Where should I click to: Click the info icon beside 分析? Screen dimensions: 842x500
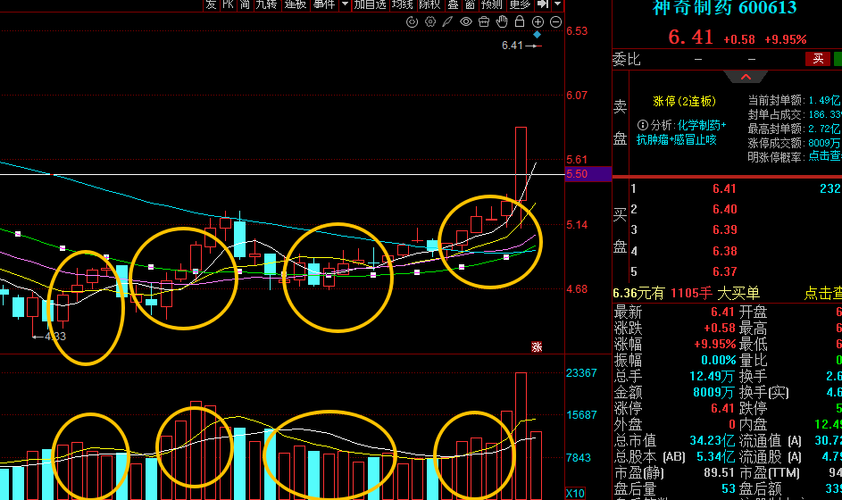(642, 125)
